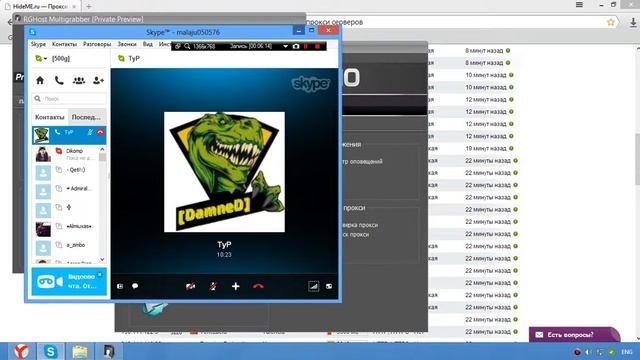Close the HideME.ru browser tab

(x=74, y=7)
